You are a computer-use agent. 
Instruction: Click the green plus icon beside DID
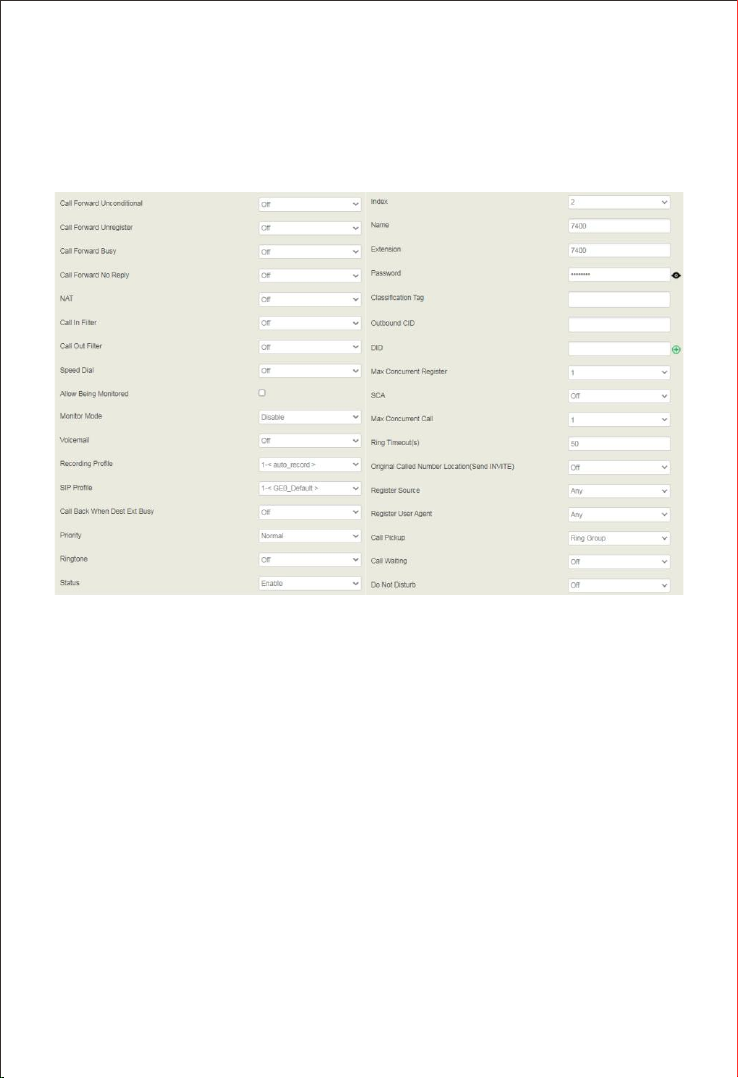tap(676, 349)
